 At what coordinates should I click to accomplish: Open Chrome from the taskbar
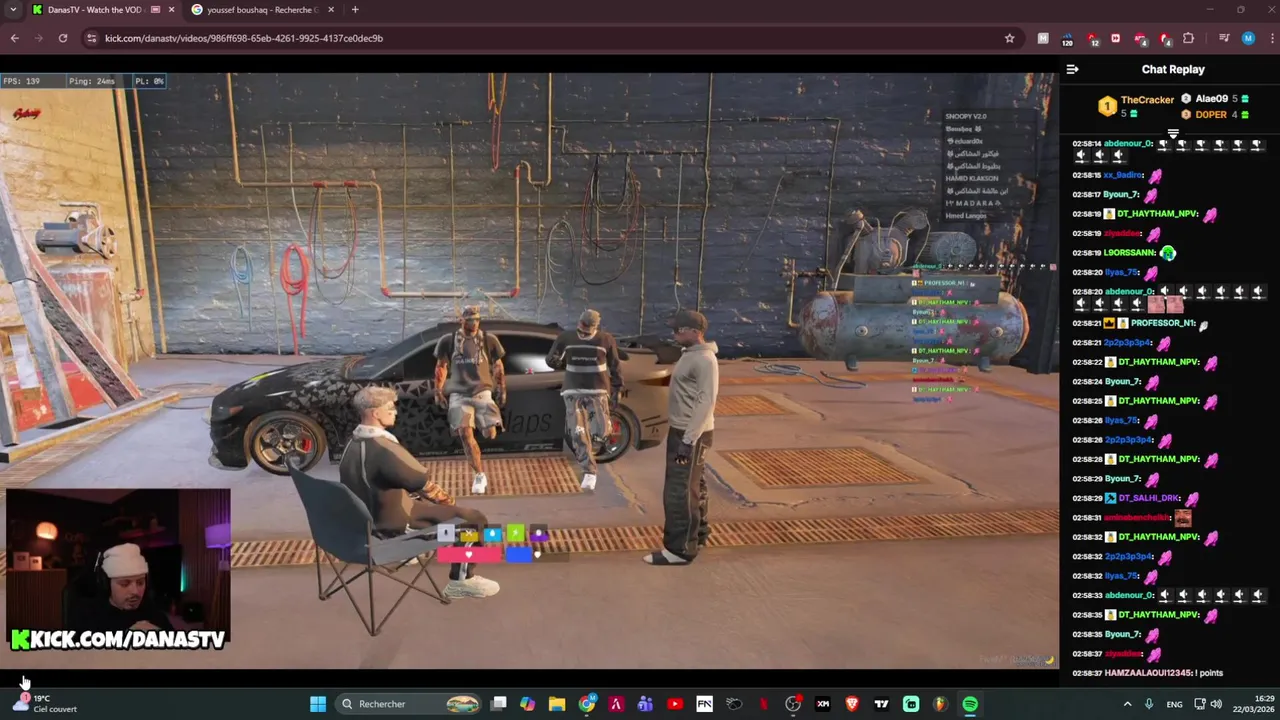click(x=587, y=704)
